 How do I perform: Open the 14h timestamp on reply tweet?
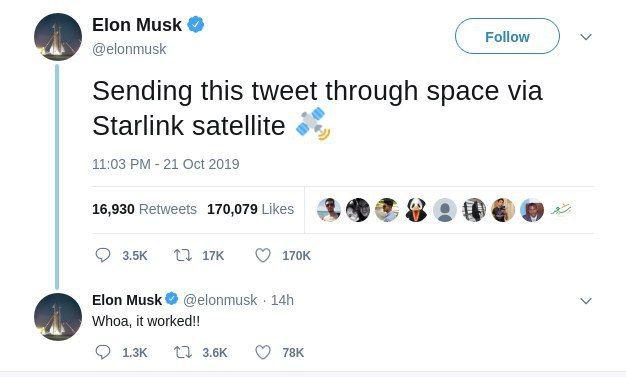282,300
